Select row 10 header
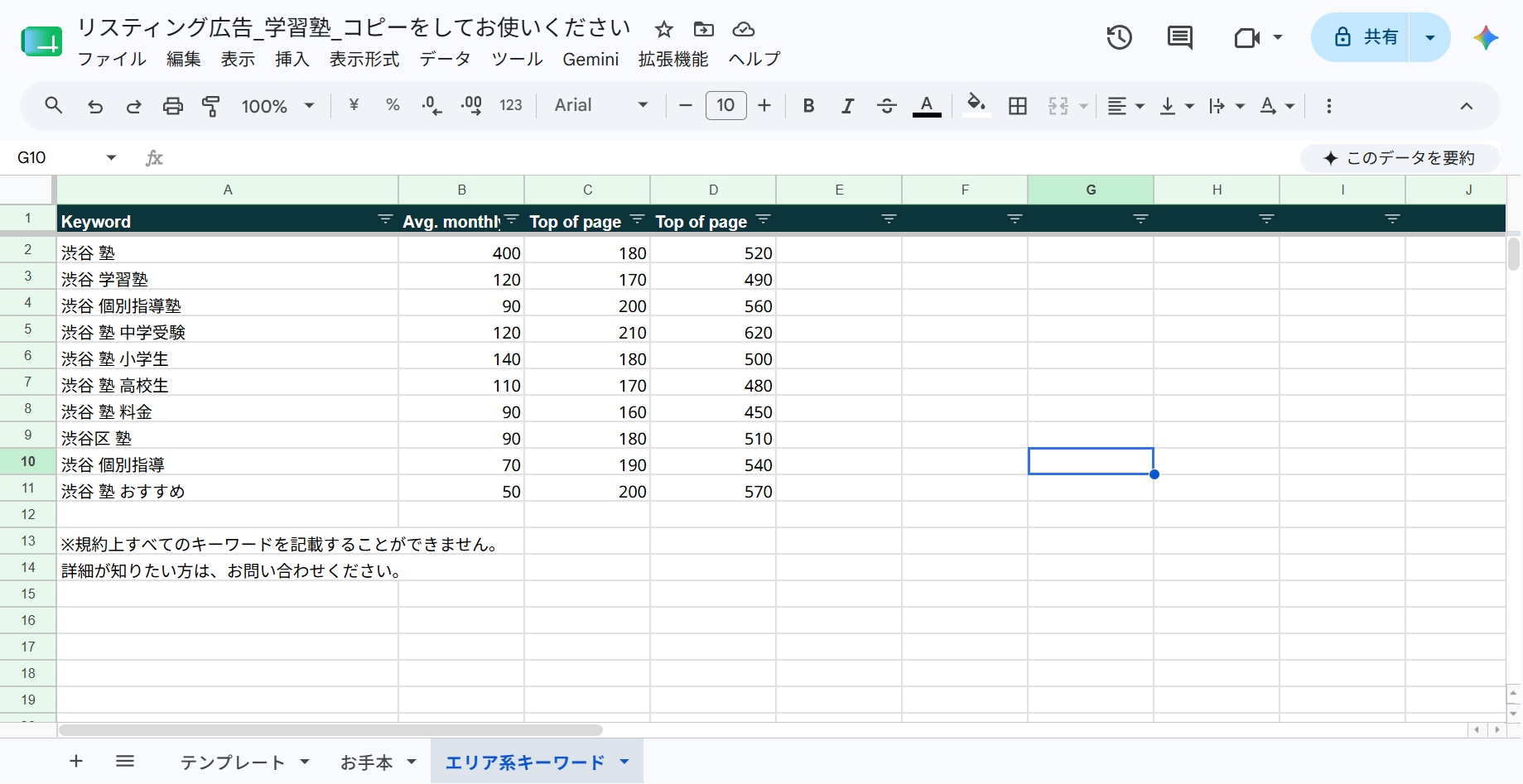Image resolution: width=1523 pixels, height=784 pixels. click(28, 461)
